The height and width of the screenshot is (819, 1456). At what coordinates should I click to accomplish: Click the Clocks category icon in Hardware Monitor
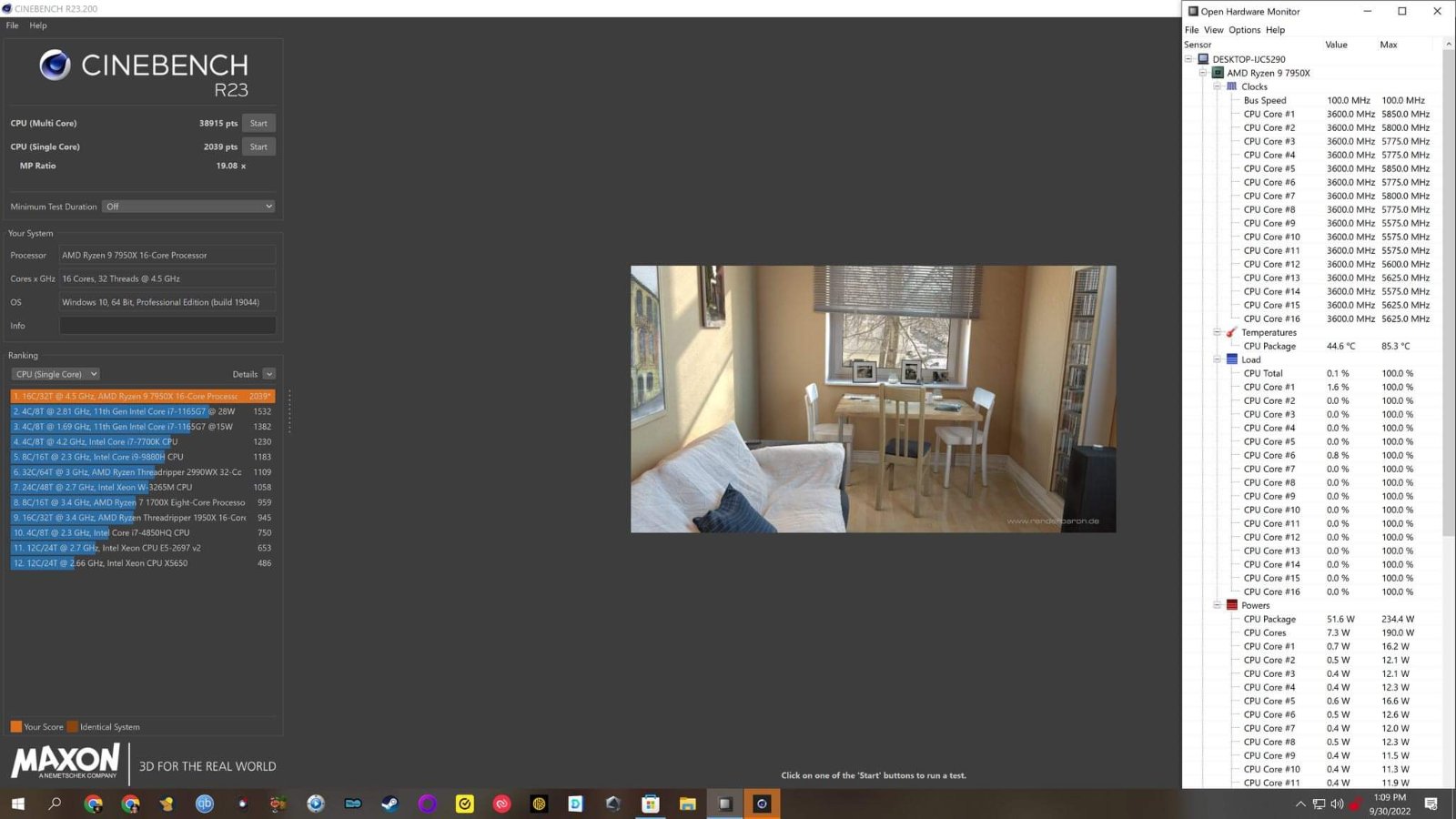tap(1232, 86)
